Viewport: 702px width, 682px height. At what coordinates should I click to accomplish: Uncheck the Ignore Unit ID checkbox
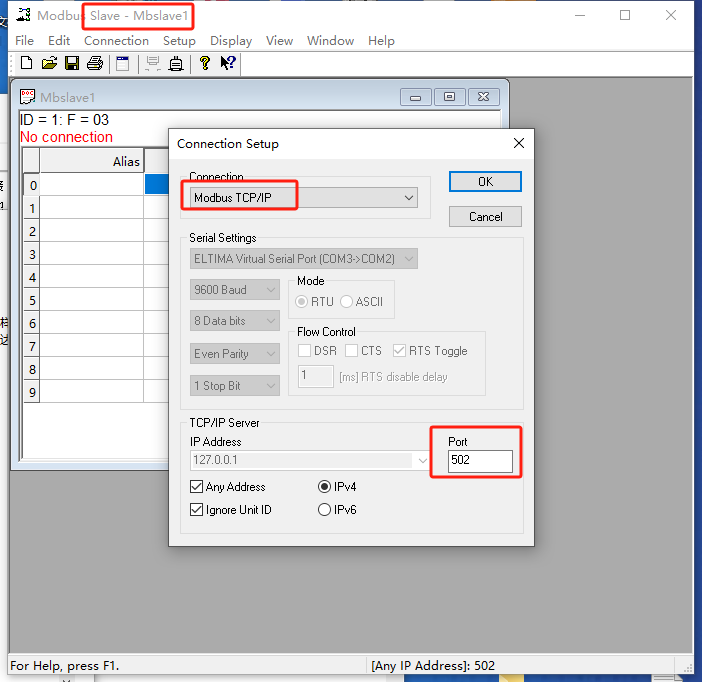pyautogui.click(x=197, y=510)
